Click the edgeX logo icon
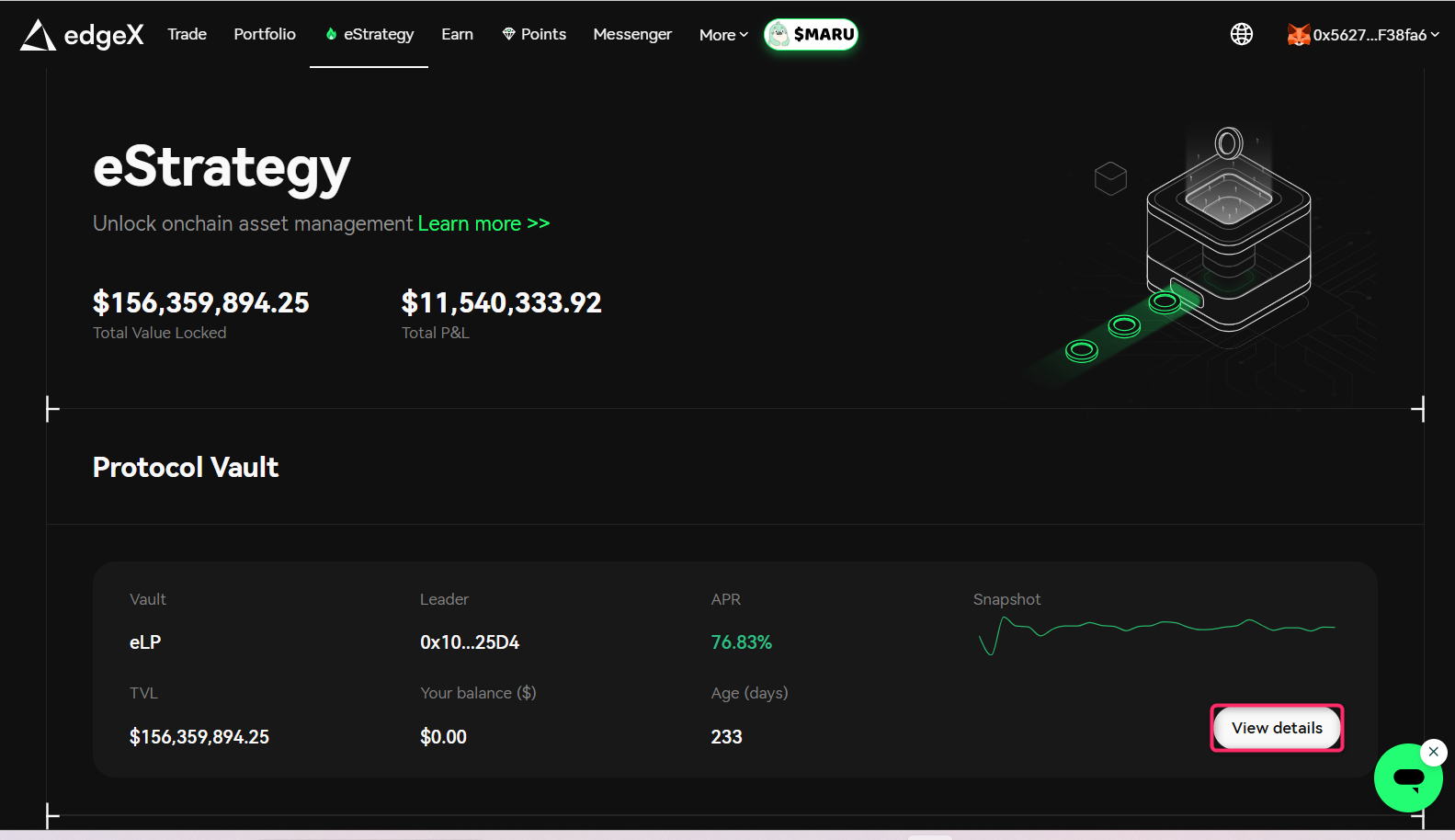The image size is (1455, 840). coord(39,35)
